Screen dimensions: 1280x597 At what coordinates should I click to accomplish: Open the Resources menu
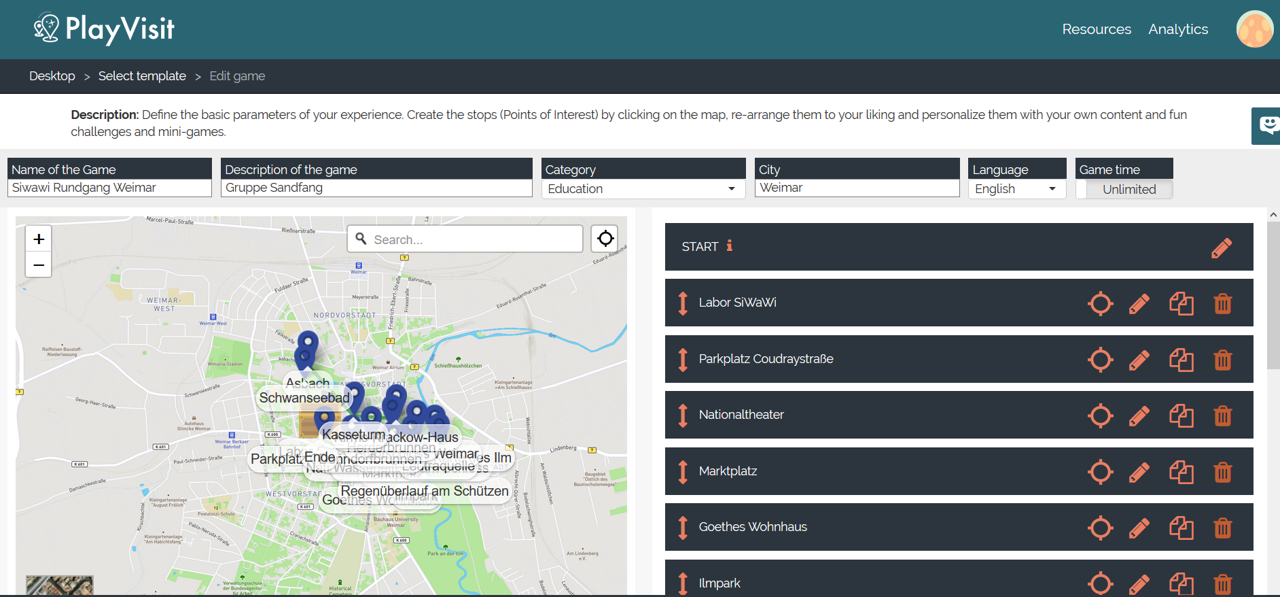pyautogui.click(x=1096, y=29)
